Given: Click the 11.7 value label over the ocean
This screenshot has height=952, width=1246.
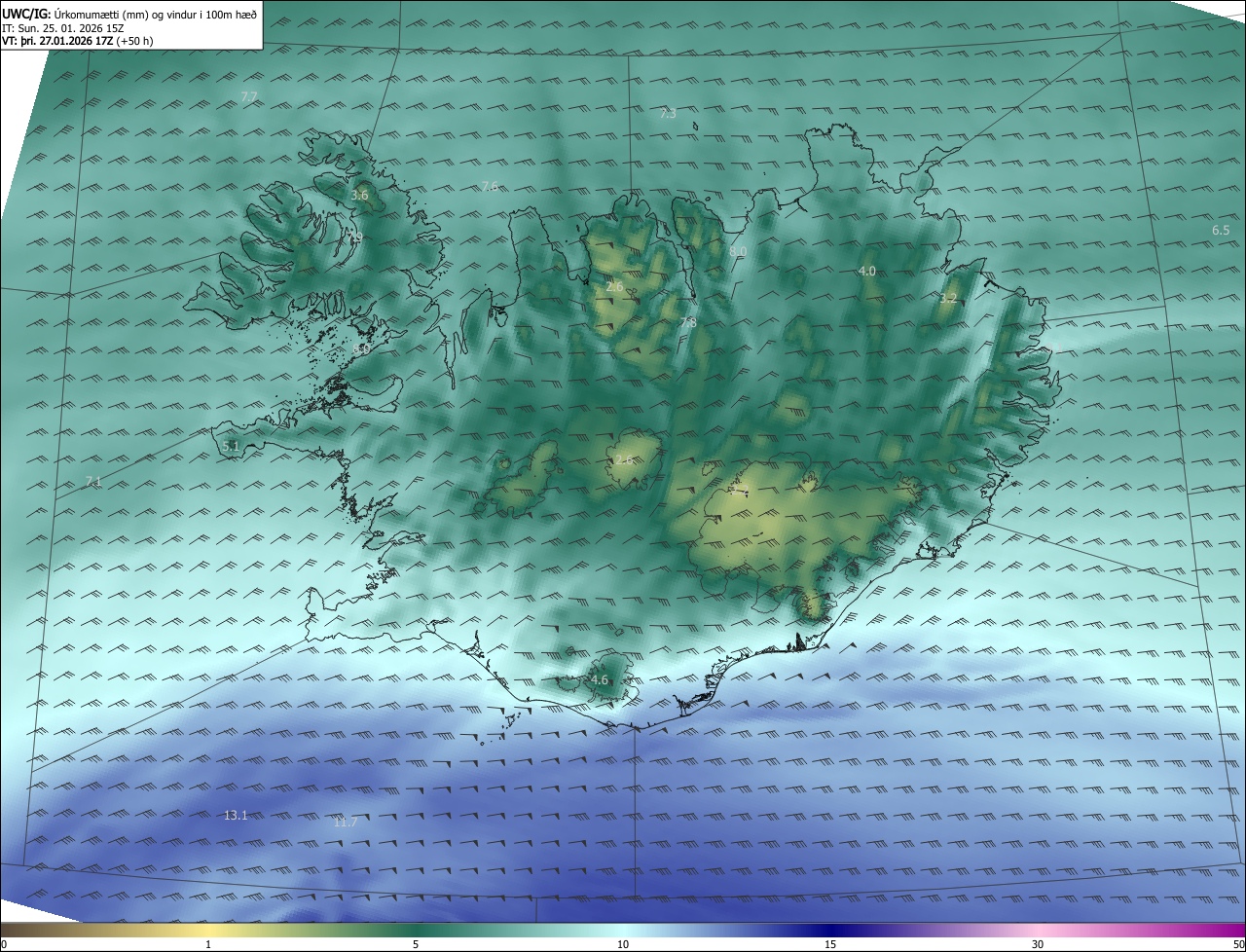Looking at the screenshot, I should (x=346, y=823).
